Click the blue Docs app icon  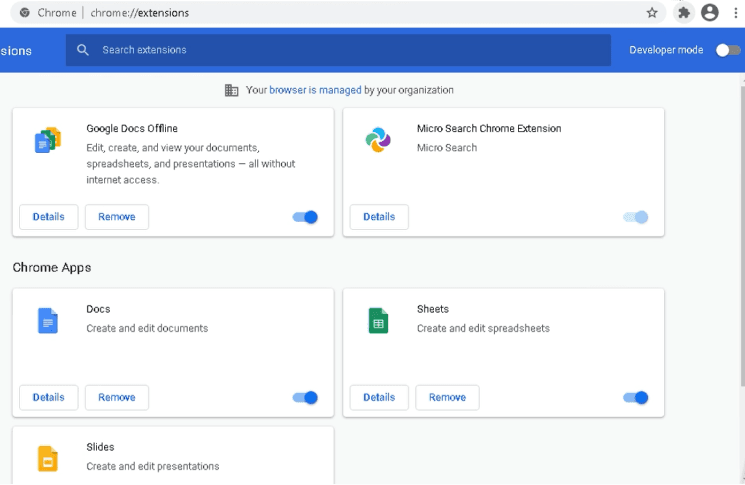pos(47,321)
